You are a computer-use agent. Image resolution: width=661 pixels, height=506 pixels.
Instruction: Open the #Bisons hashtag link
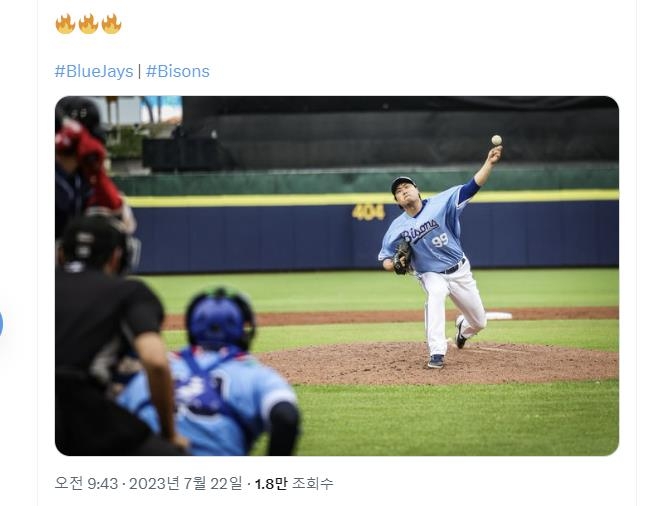coord(177,71)
